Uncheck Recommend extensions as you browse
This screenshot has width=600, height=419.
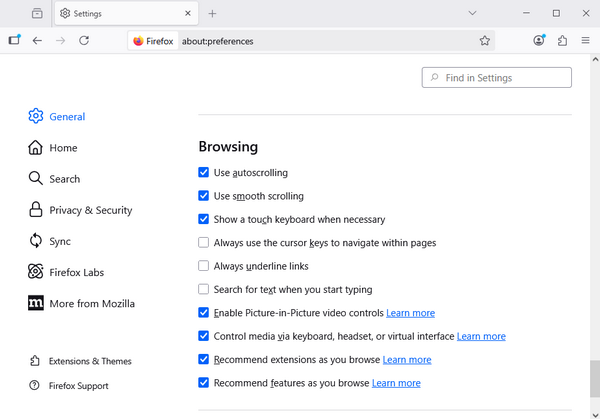(x=204, y=359)
